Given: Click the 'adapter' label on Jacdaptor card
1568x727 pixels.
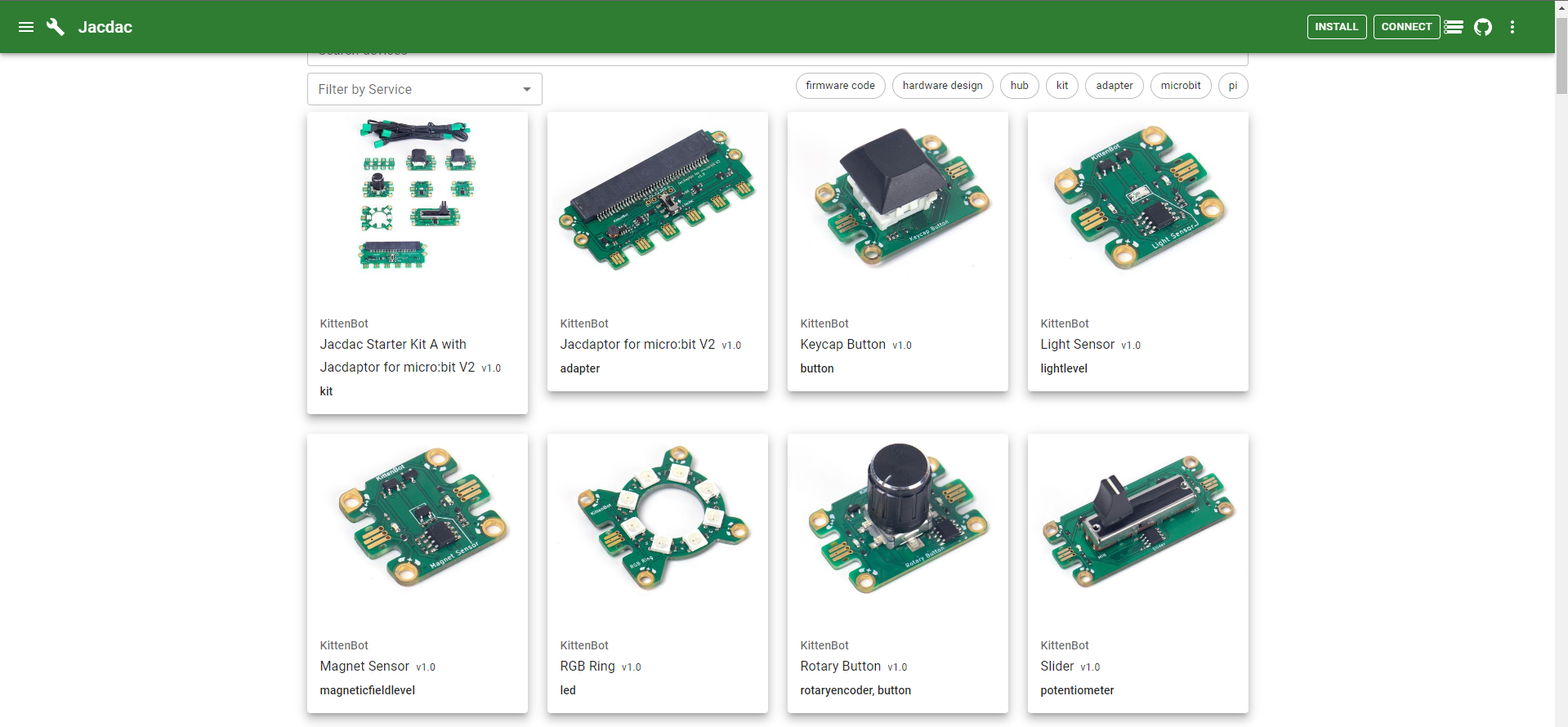Looking at the screenshot, I should click(x=580, y=368).
